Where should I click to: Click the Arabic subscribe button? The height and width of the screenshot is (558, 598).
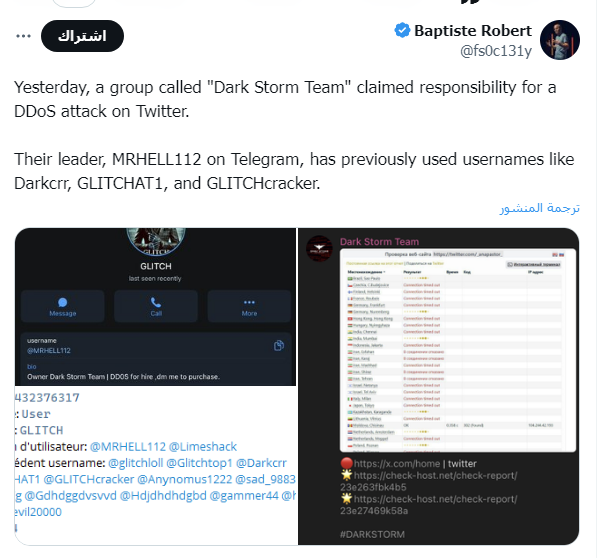pyautogui.click(x=82, y=36)
